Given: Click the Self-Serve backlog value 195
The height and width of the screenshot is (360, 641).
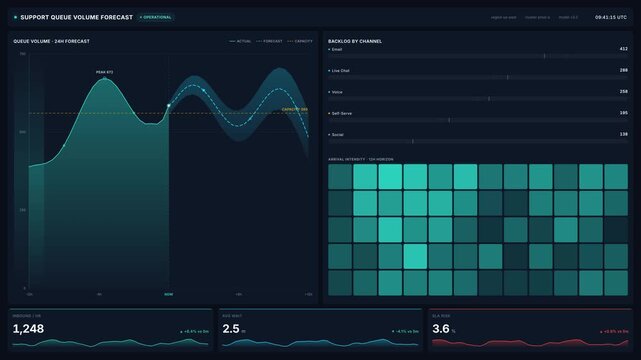Looking at the screenshot, I should [623, 112].
